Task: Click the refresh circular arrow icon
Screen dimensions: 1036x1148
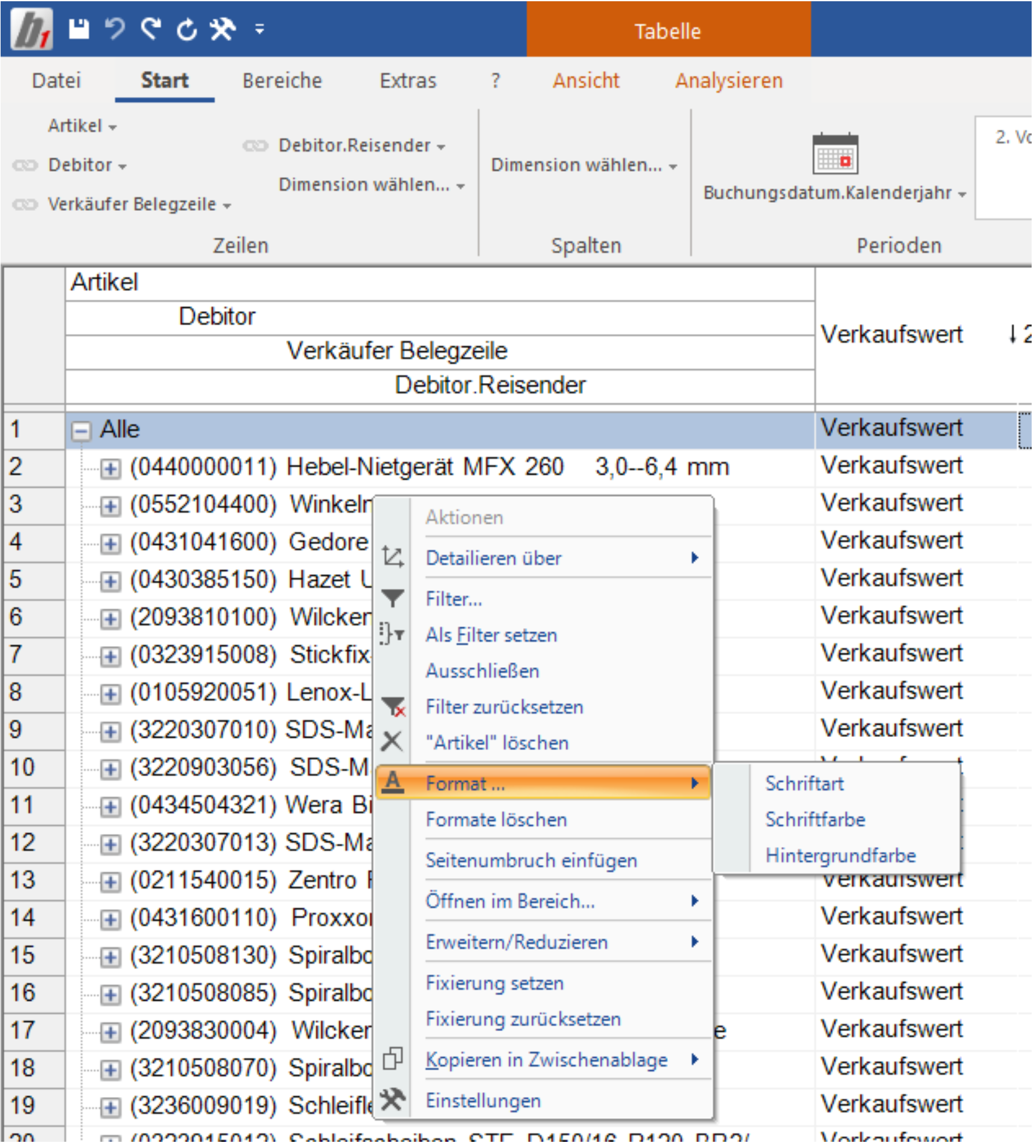Action: pos(187,29)
